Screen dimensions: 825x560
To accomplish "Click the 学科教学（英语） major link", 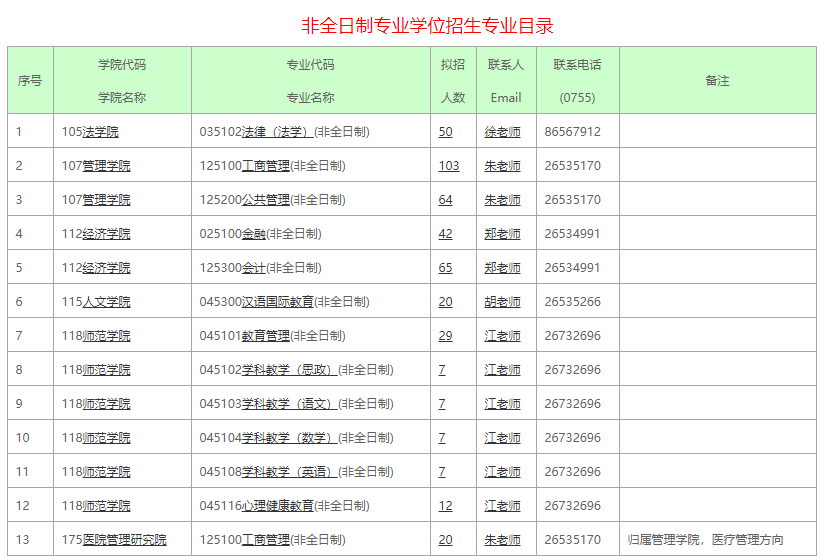I will point(289,472).
